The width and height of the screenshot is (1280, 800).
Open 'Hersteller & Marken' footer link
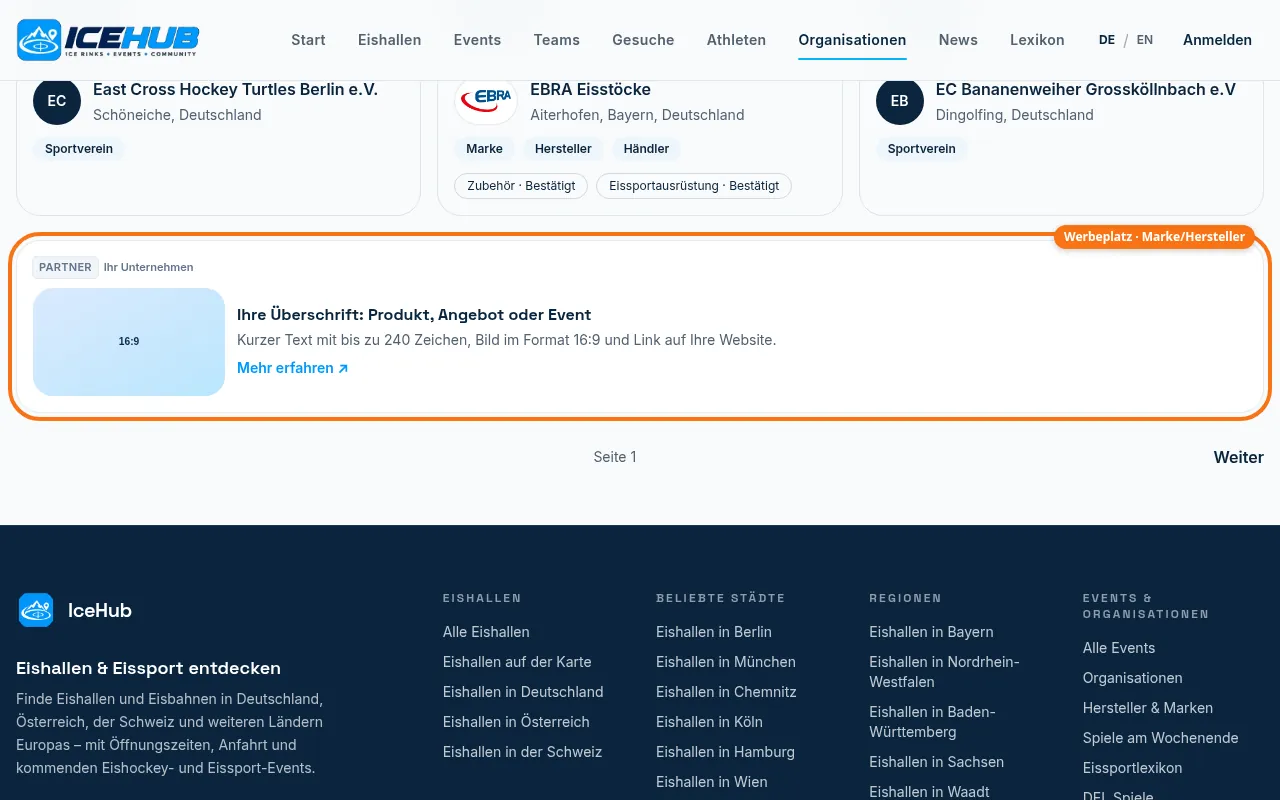click(x=1148, y=708)
